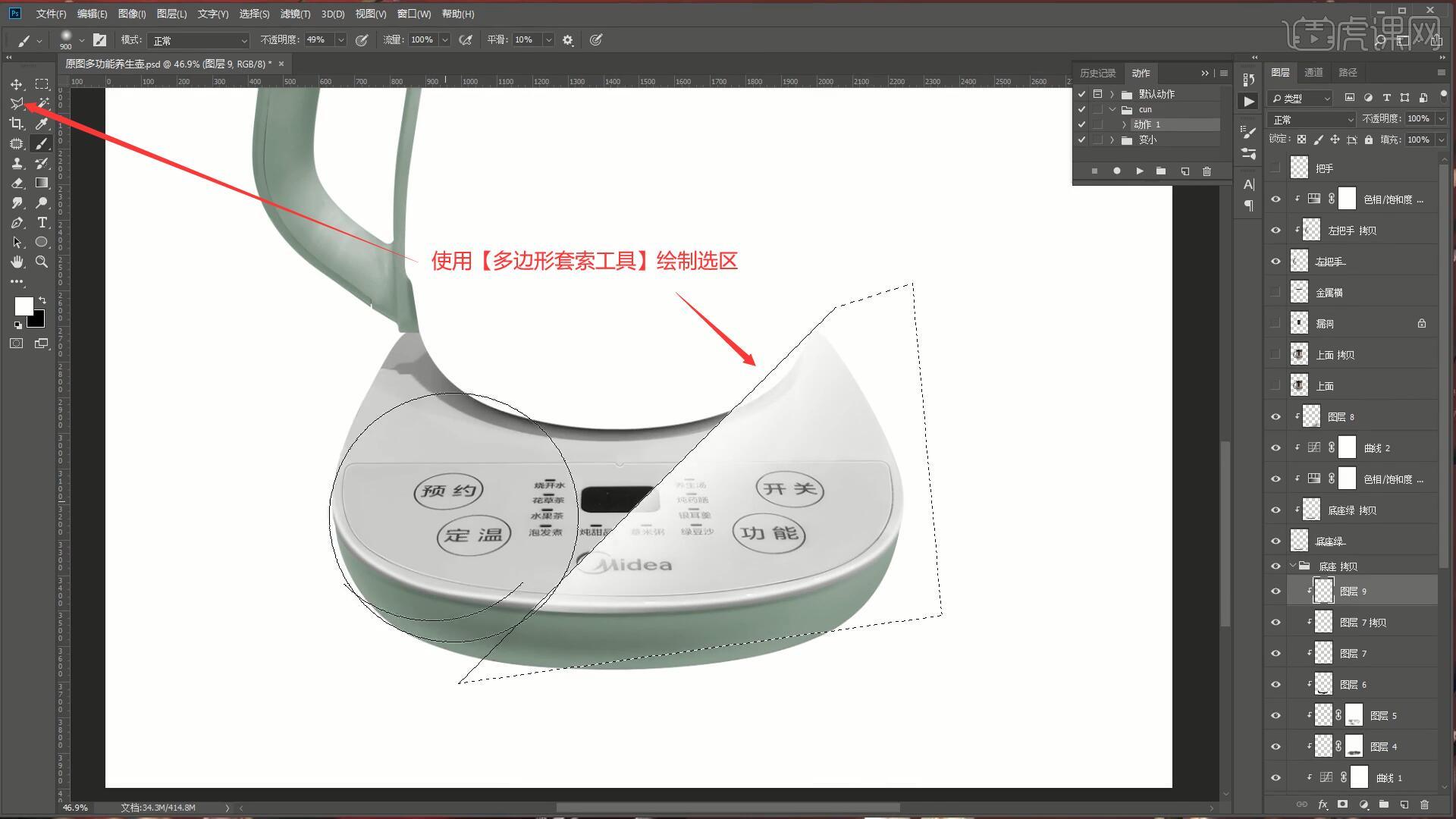Viewport: 1456px width, 819px height.
Task: Click the Hand tool
Action: (17, 262)
